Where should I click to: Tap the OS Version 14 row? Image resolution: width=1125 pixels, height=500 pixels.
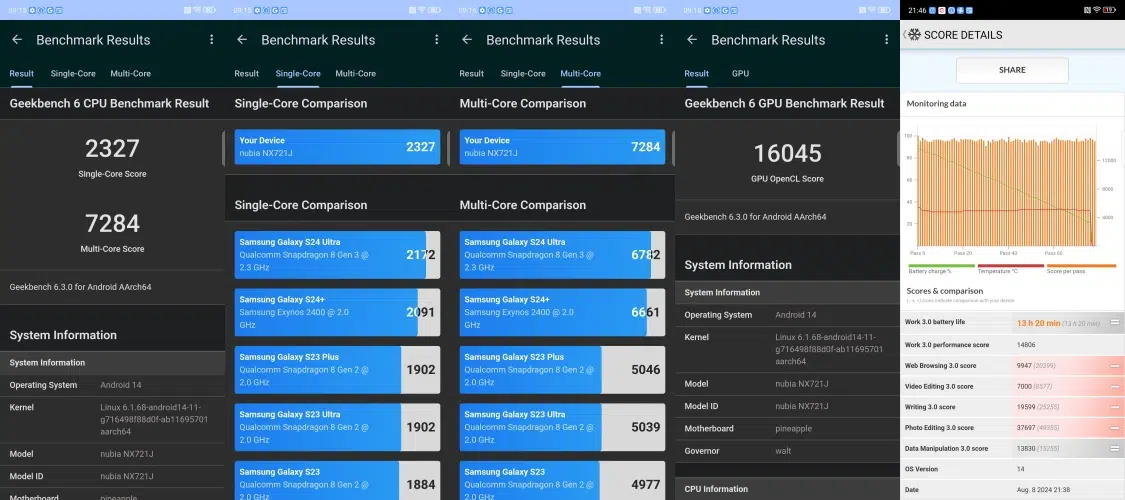1012,468
